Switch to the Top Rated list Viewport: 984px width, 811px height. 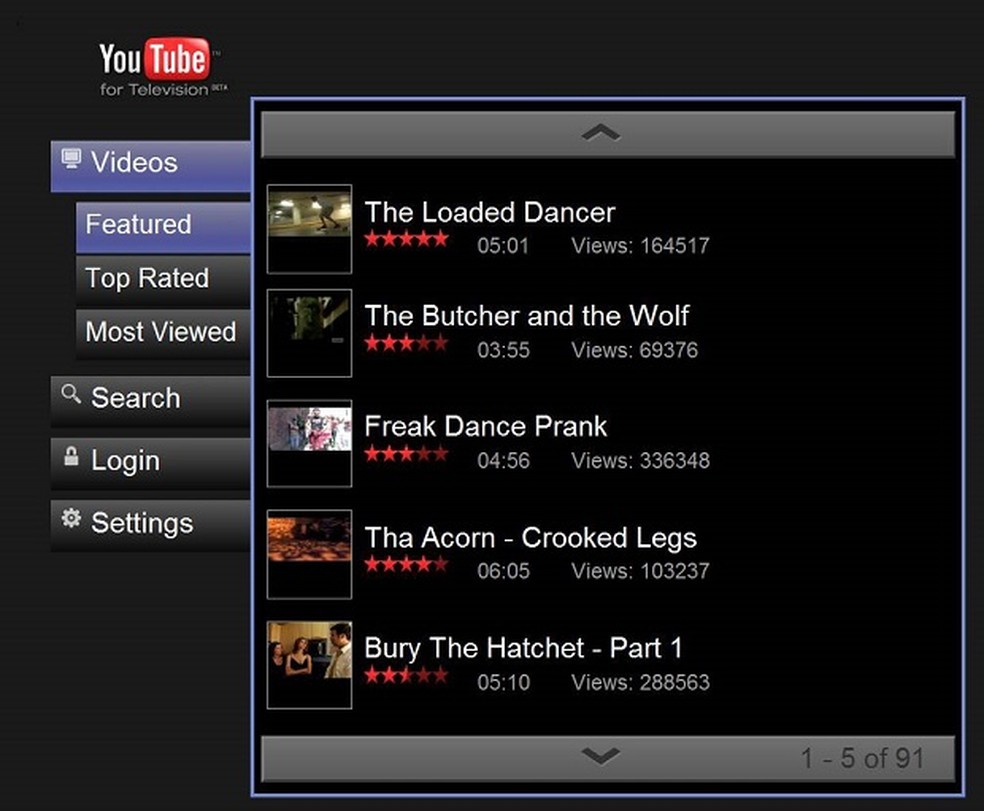point(147,278)
